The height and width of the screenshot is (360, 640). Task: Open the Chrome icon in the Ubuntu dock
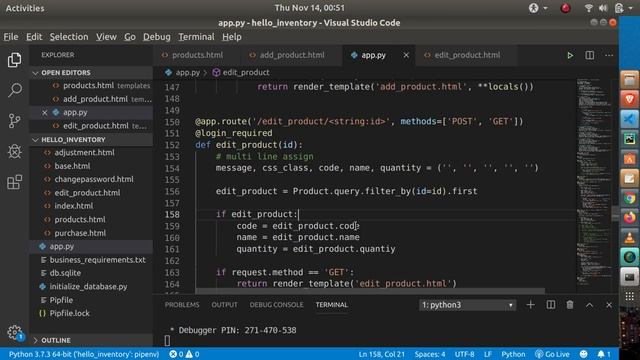pyautogui.click(x=629, y=198)
